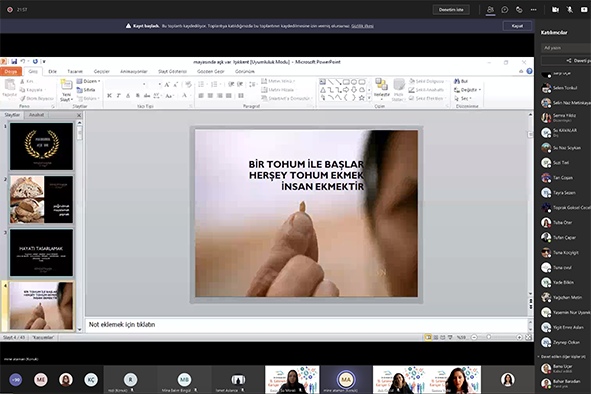Click the Sıfırla reset button
The width and height of the screenshot is (591, 394).
(86, 90)
